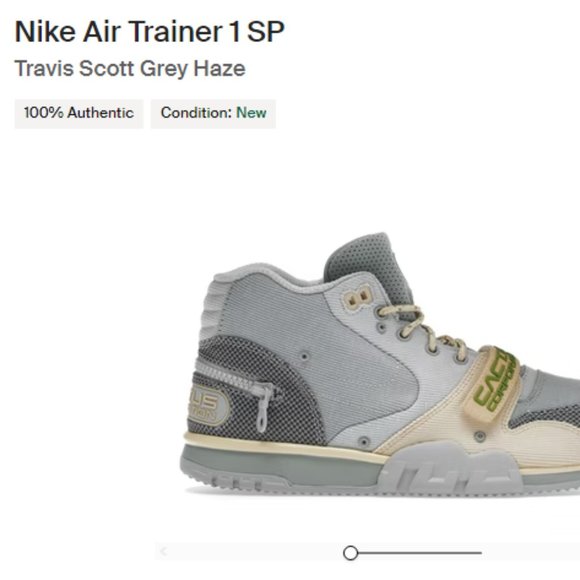The width and height of the screenshot is (580, 580).
Task: Click the faint previous-image left arrow
Action: 163,552
